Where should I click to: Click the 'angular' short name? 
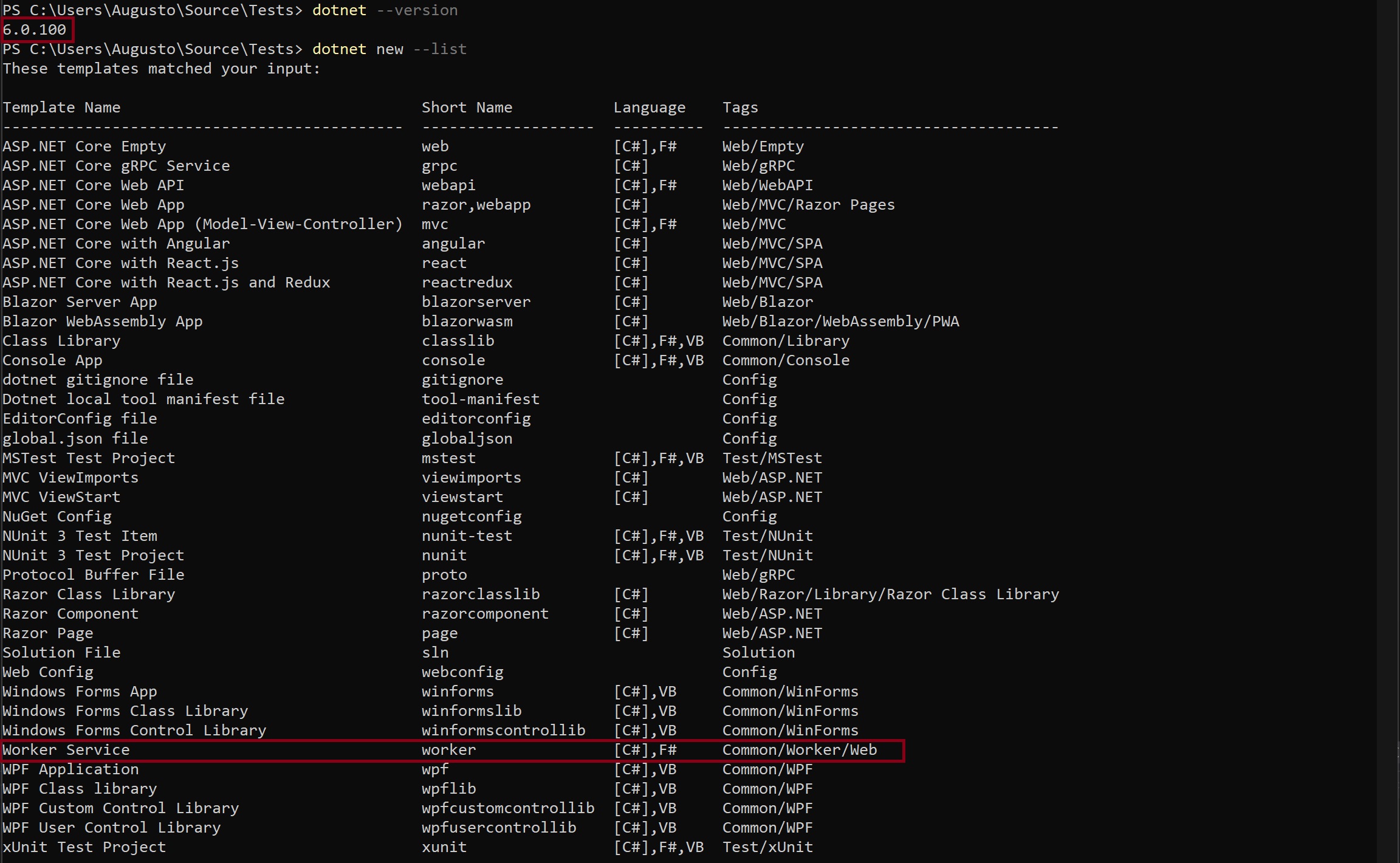tap(453, 244)
